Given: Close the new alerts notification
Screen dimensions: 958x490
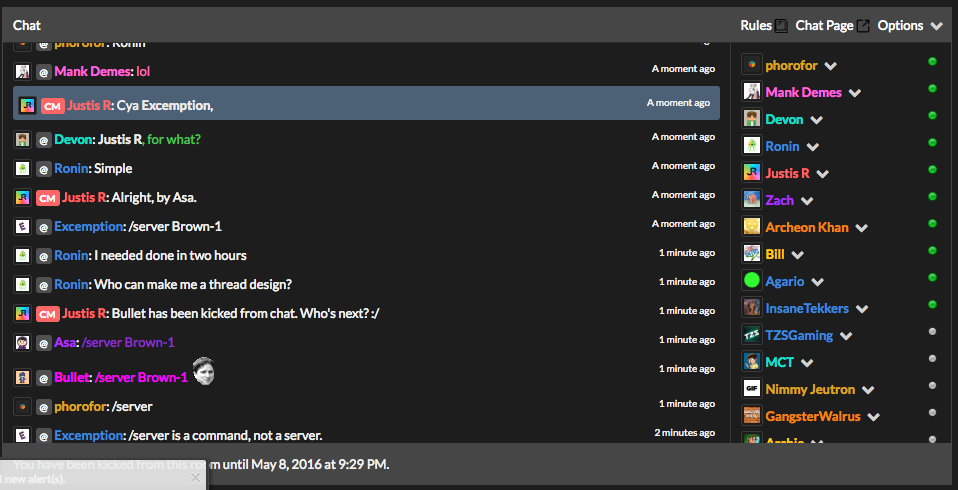Looking at the screenshot, I should 195,478.
